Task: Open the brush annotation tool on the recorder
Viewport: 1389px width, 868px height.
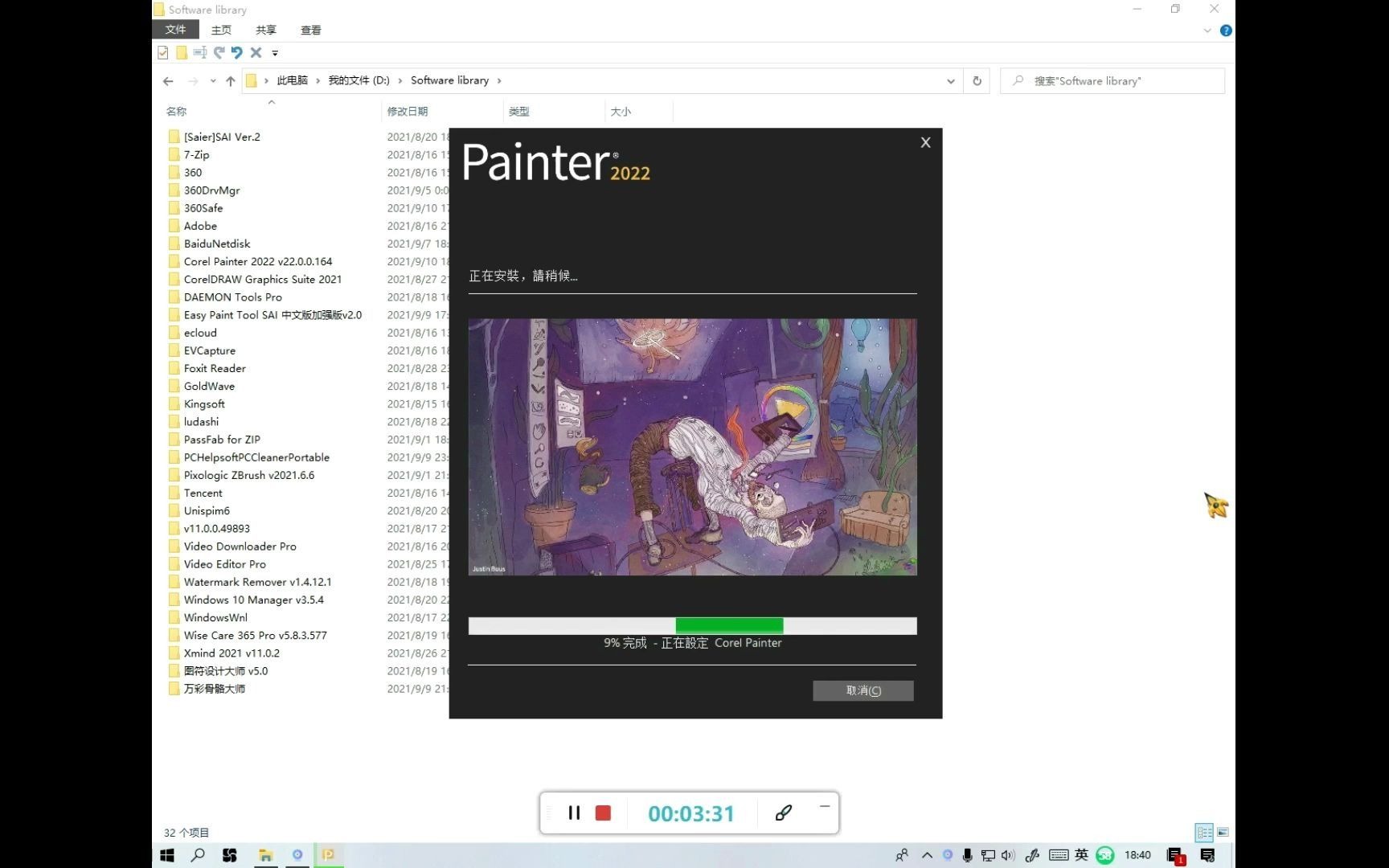Action: [783, 813]
